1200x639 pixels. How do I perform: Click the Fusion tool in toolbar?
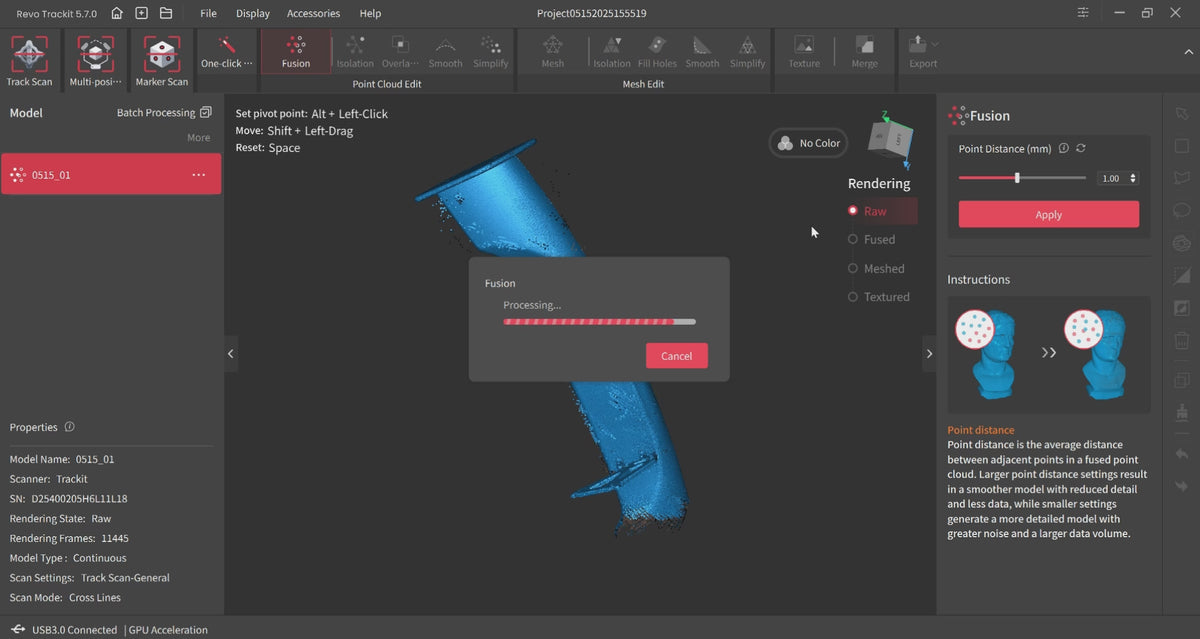point(296,52)
